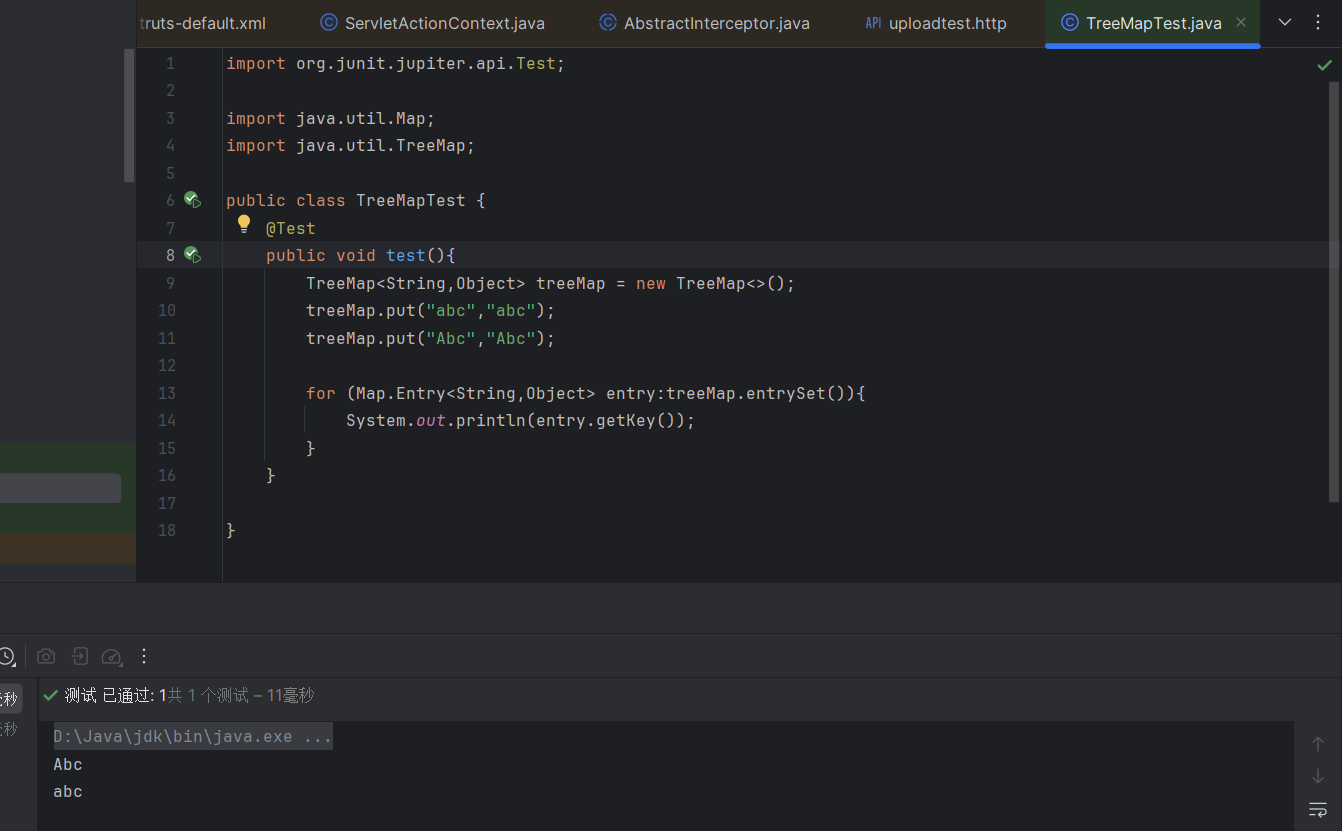The image size is (1342, 831).
Task: Run the test() method via gutter icon
Action: [192, 255]
